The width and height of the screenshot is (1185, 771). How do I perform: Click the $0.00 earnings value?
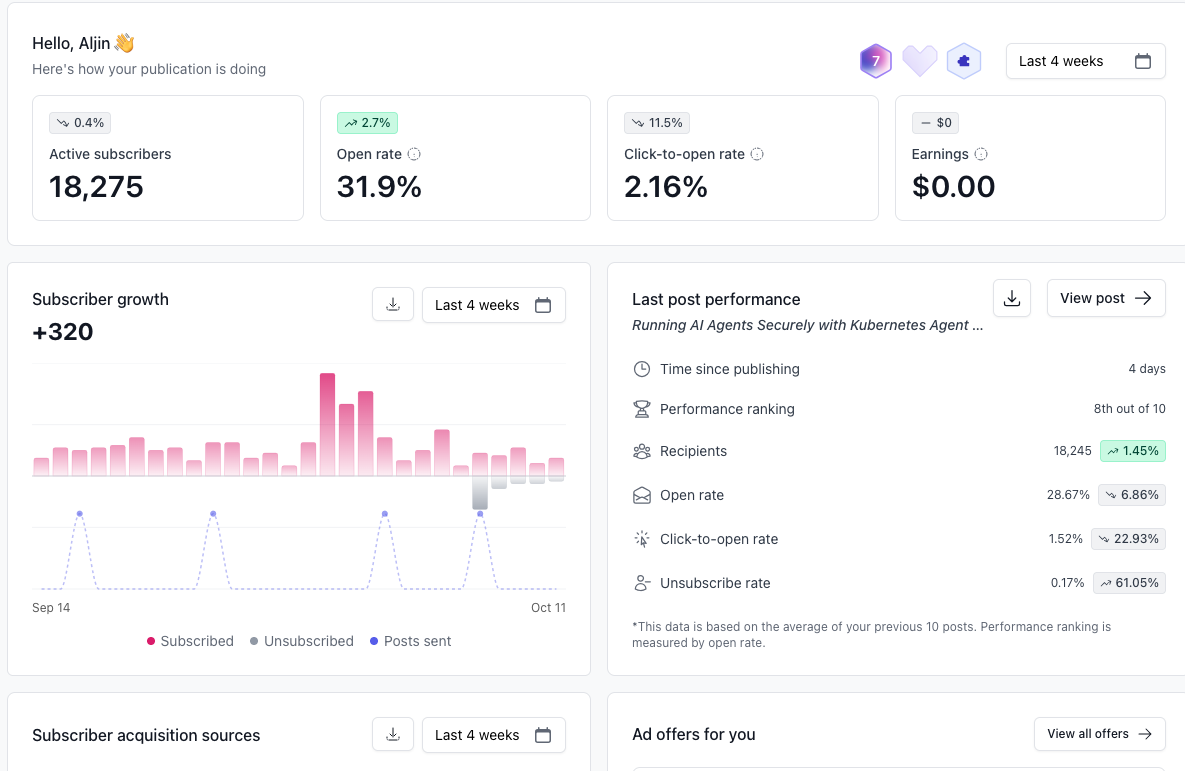click(x=954, y=187)
